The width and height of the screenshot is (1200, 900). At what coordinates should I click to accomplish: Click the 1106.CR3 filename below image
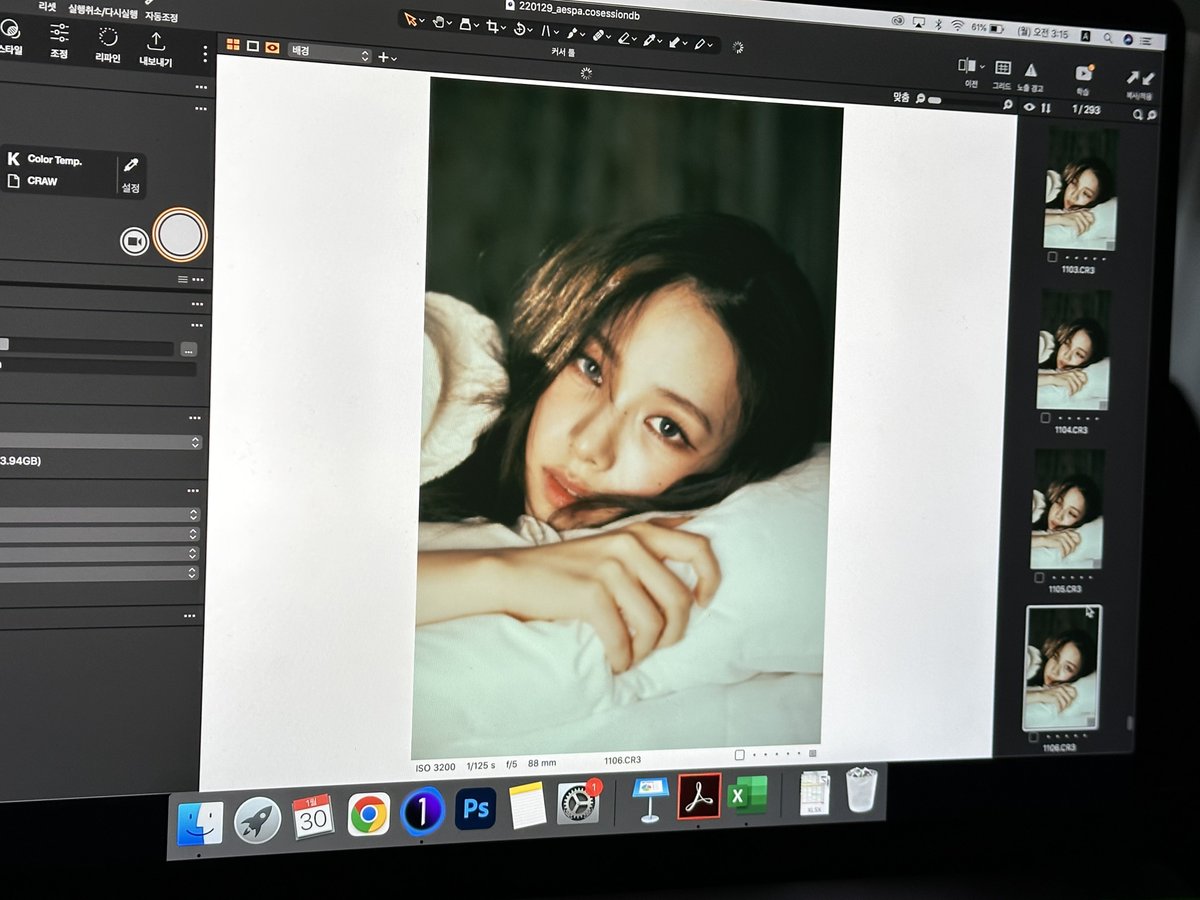click(622, 761)
